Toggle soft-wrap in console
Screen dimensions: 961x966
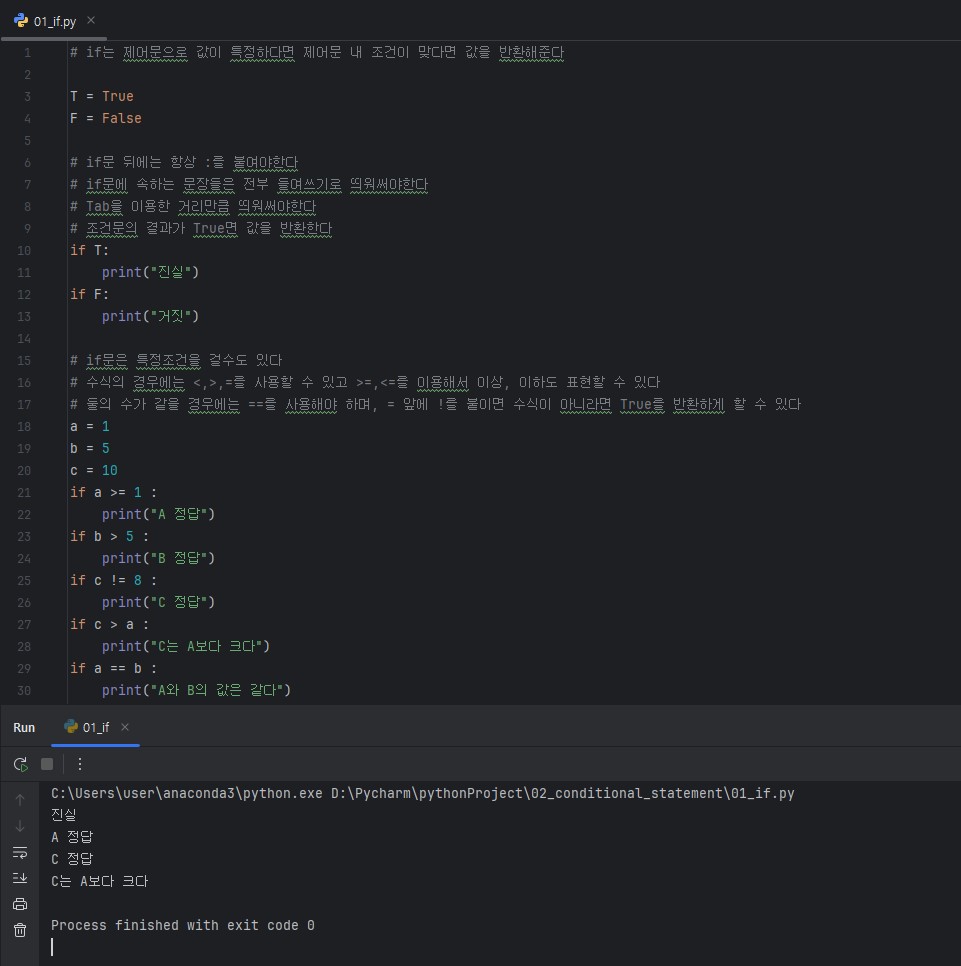pyautogui.click(x=20, y=853)
